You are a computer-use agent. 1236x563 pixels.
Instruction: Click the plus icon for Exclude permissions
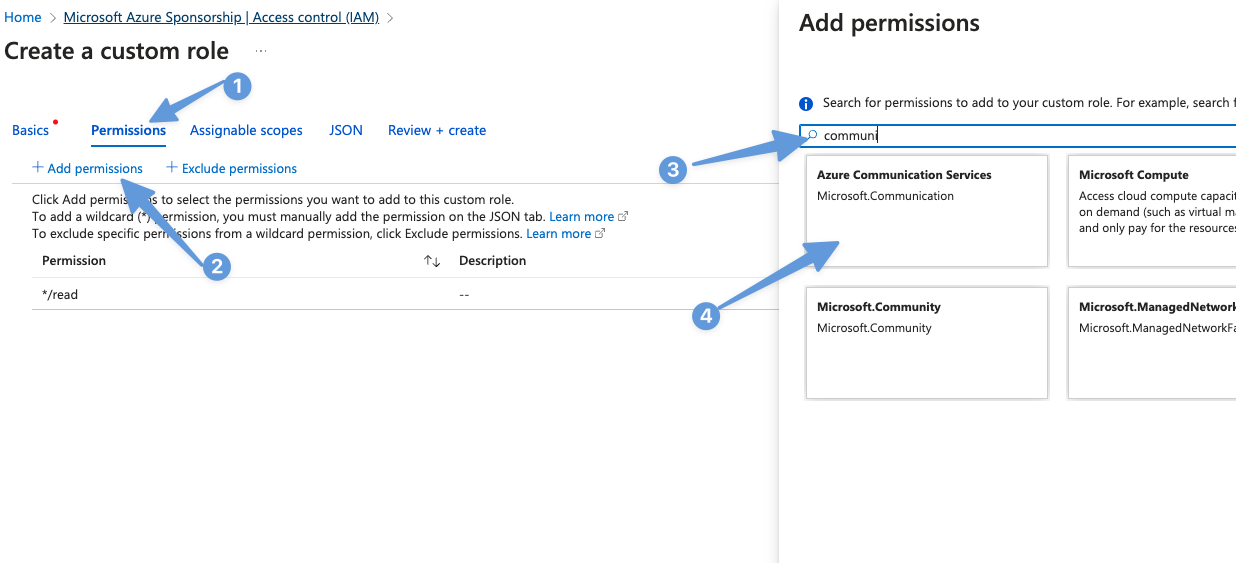click(x=172, y=168)
